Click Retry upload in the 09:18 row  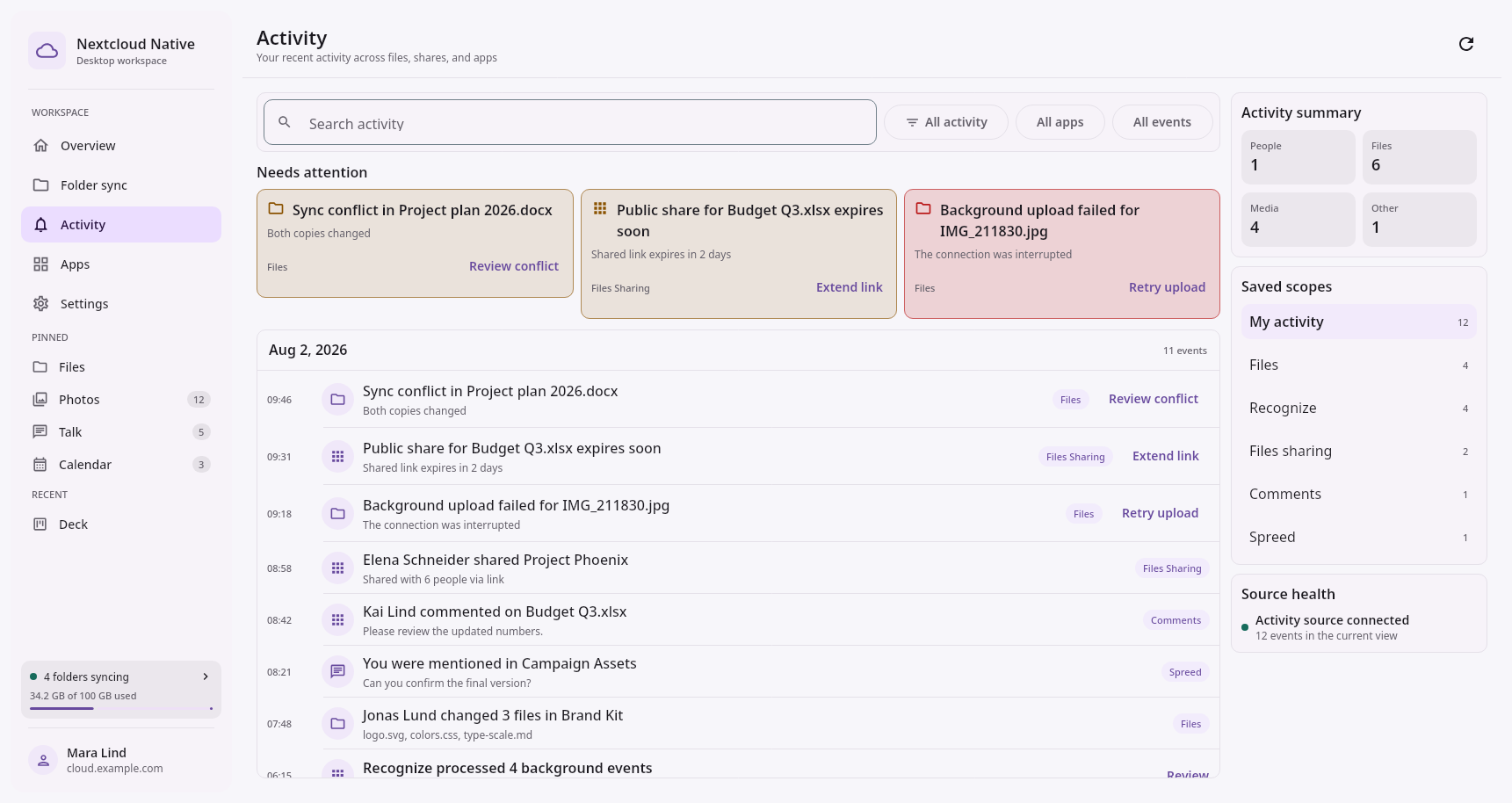pyautogui.click(x=1160, y=513)
